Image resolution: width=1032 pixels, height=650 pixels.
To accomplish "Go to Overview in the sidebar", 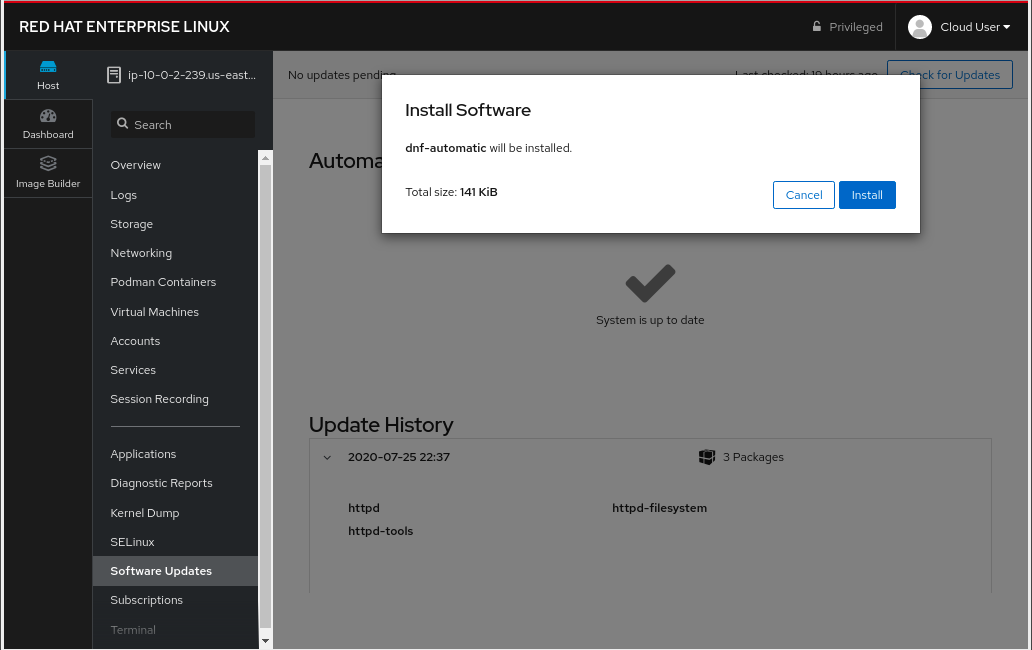I will pyautogui.click(x=136, y=165).
